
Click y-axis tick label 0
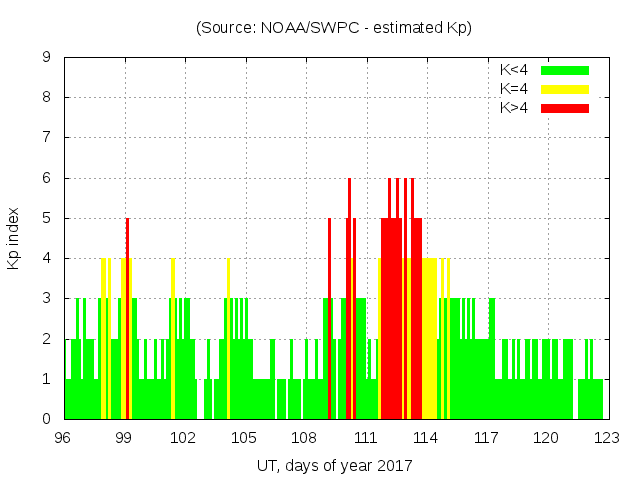(x=47, y=419)
